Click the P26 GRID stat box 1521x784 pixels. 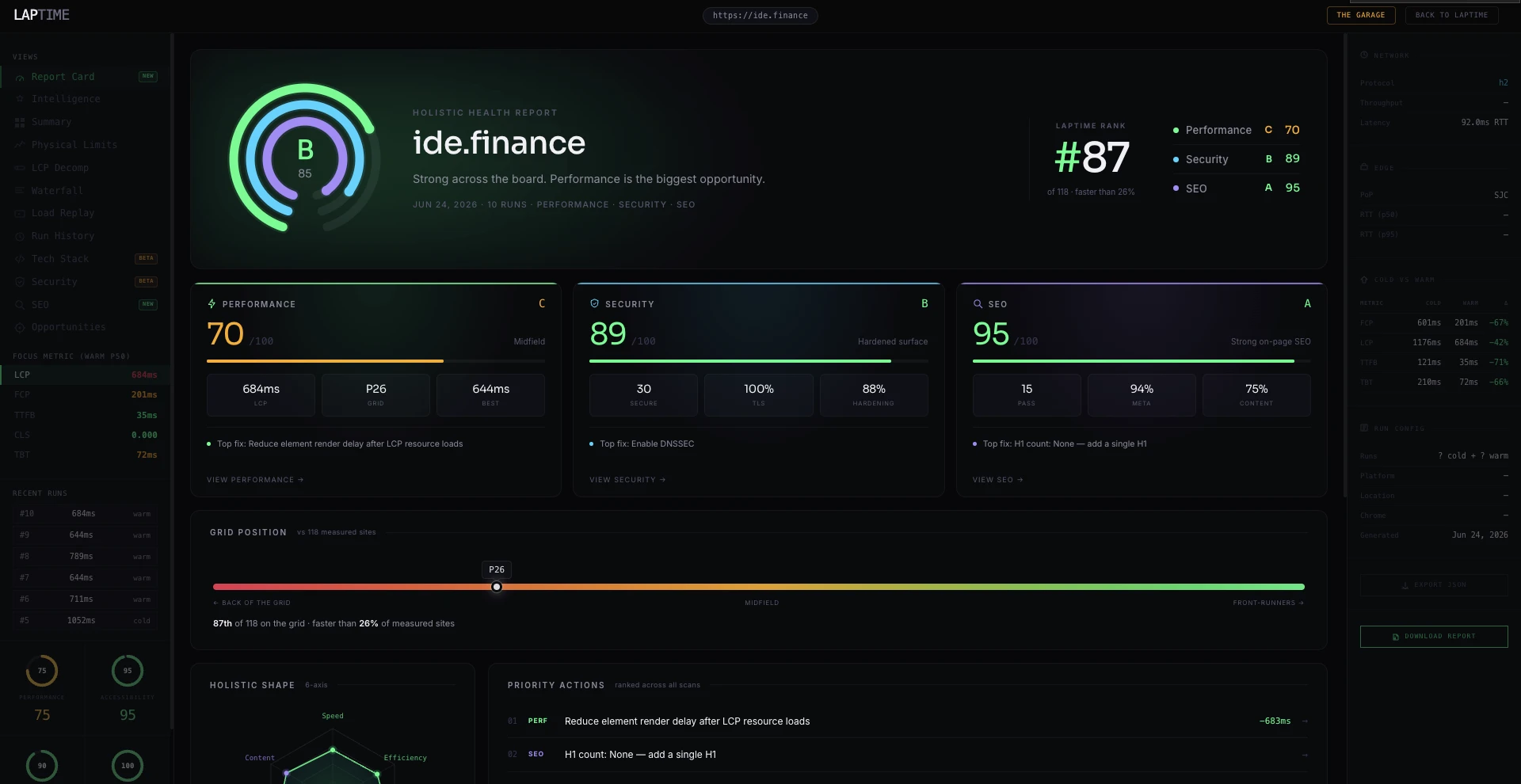[x=375, y=395]
